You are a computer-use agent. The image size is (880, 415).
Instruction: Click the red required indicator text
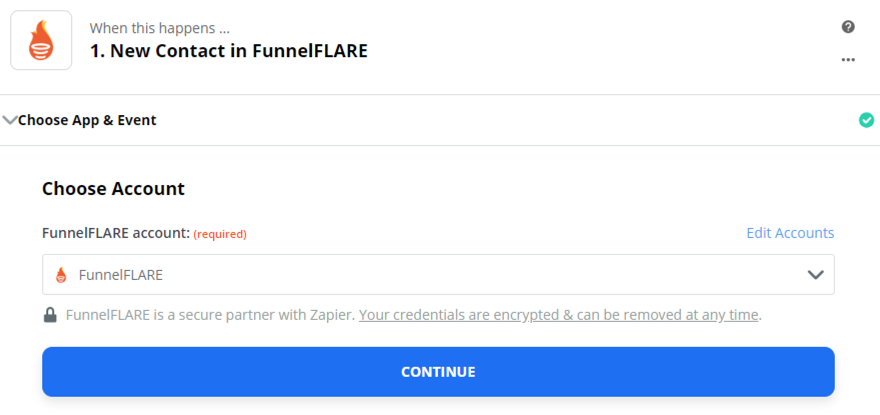click(220, 234)
